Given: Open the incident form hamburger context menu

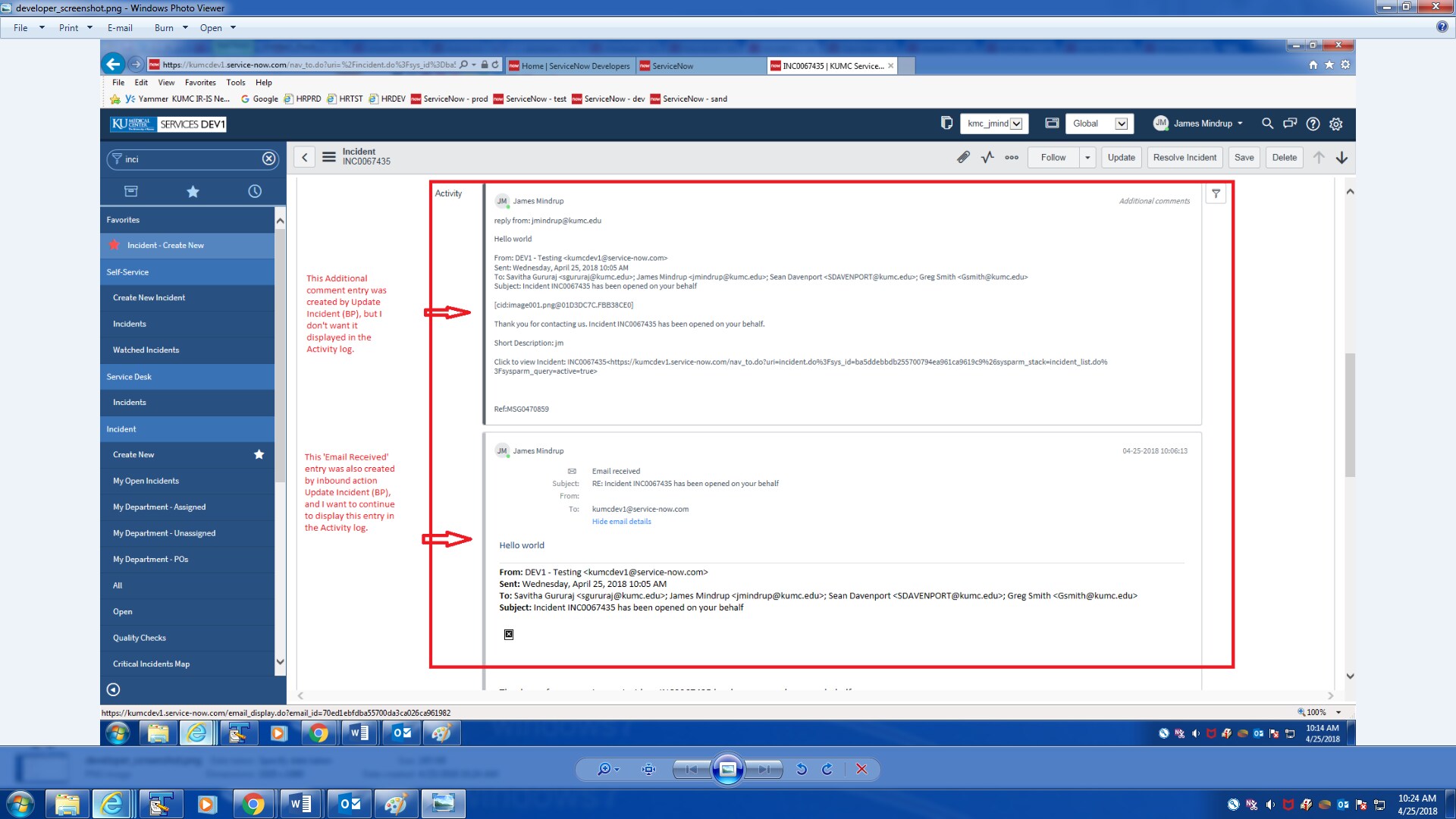Looking at the screenshot, I should (328, 157).
